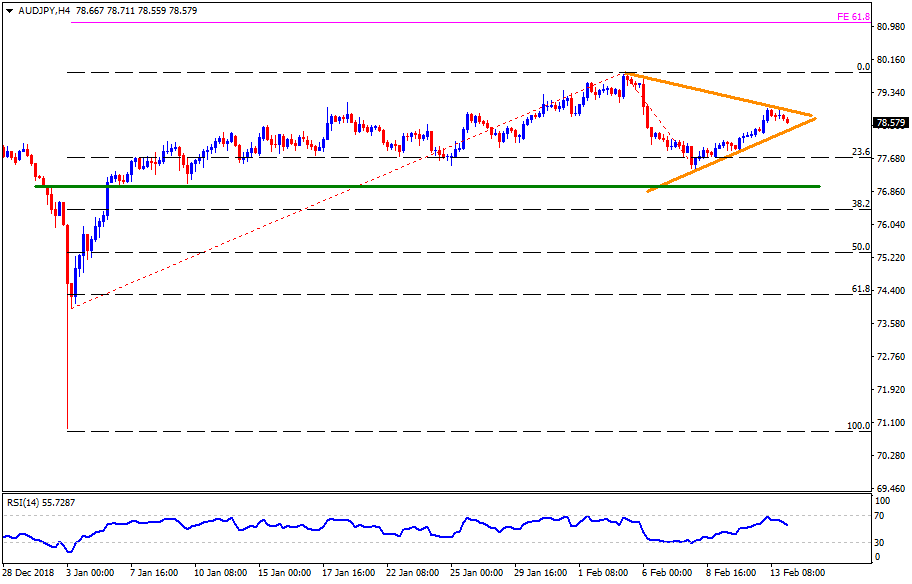The image size is (912, 584).
Task: Select the green horizontal support line
Action: tap(400, 186)
